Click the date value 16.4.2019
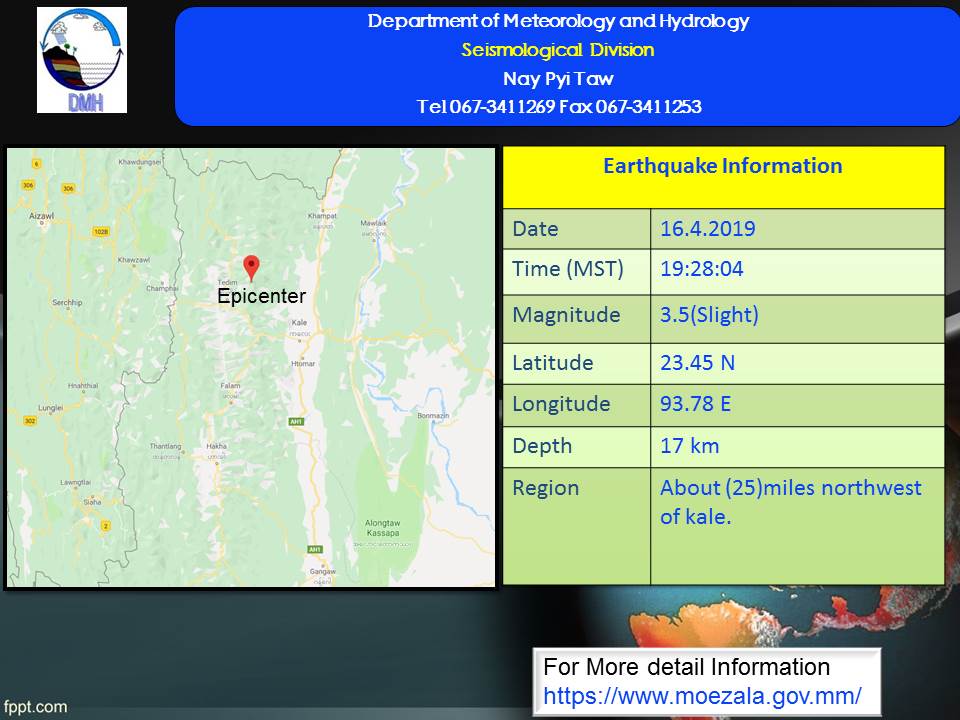 (707, 229)
